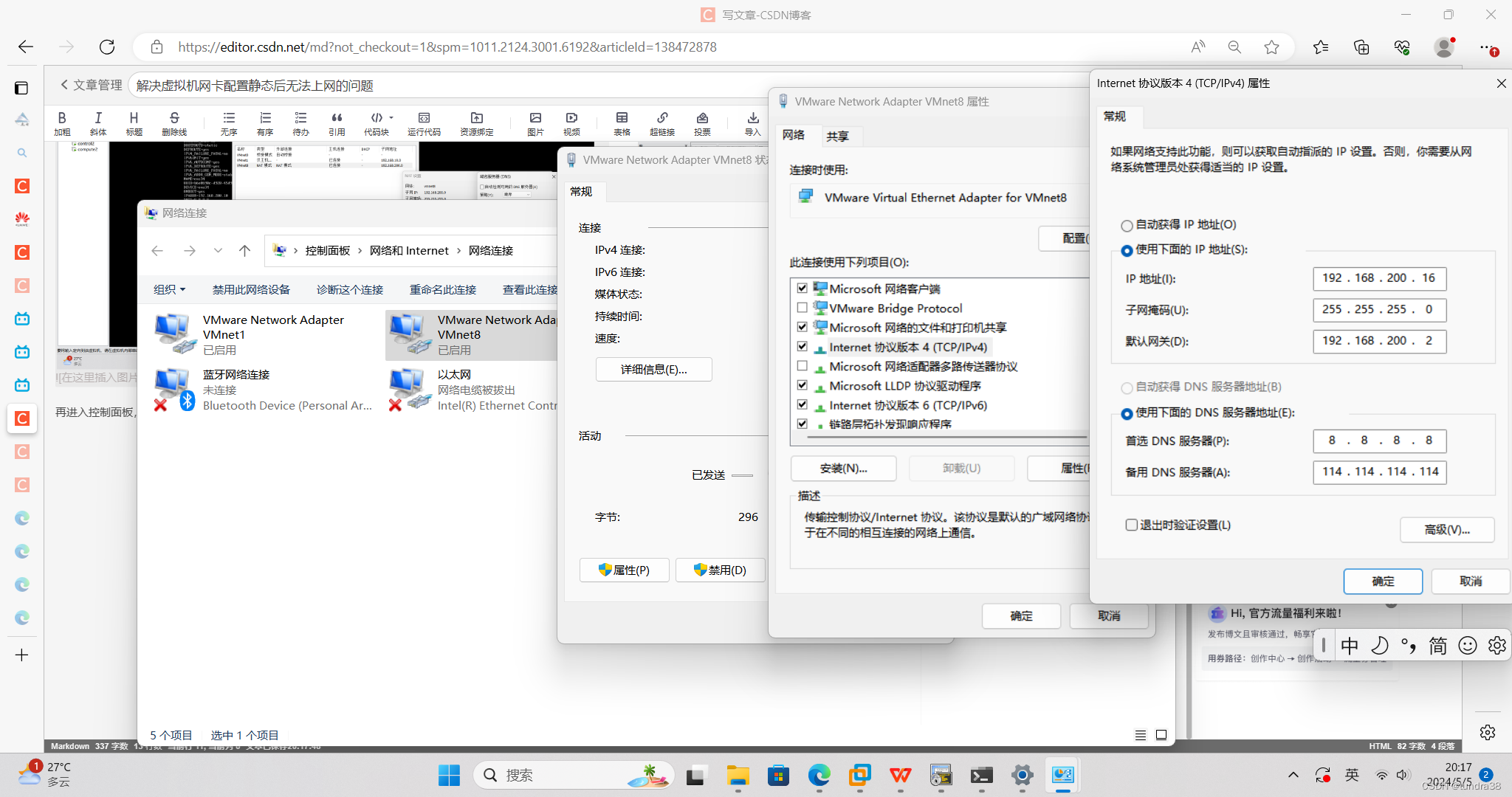Insert an ordered list (有序)

coord(265,123)
